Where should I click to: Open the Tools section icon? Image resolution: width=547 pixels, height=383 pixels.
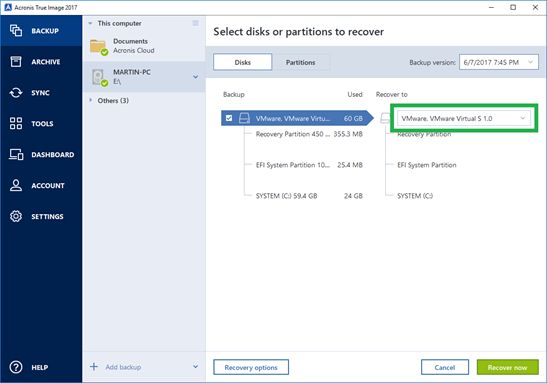pyautogui.click(x=16, y=123)
